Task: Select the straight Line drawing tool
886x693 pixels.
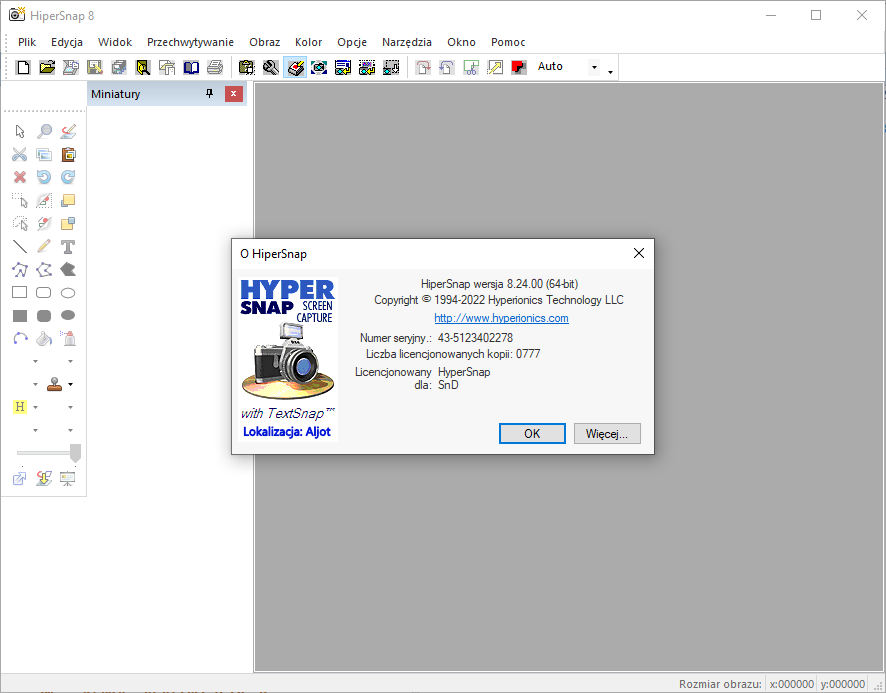Action: pos(20,246)
